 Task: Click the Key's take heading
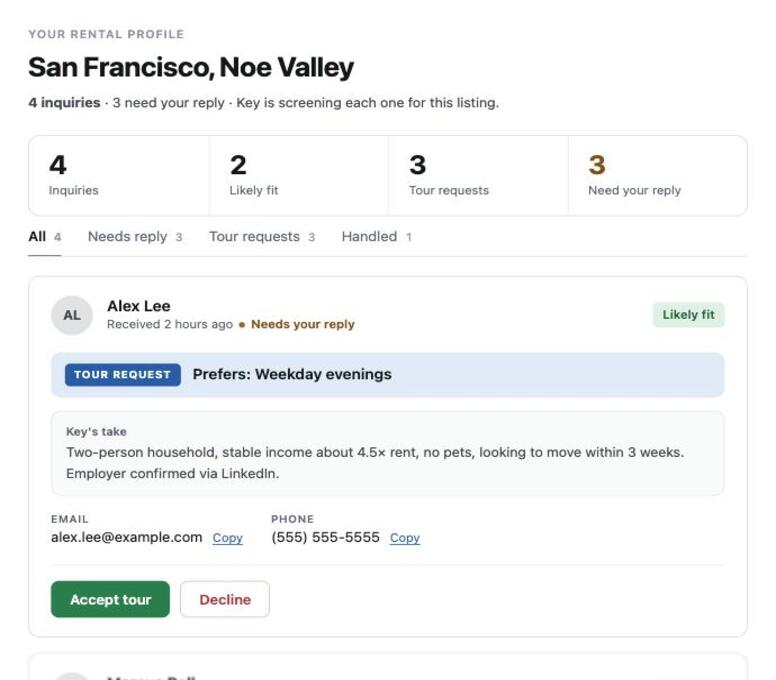[x=96, y=432]
